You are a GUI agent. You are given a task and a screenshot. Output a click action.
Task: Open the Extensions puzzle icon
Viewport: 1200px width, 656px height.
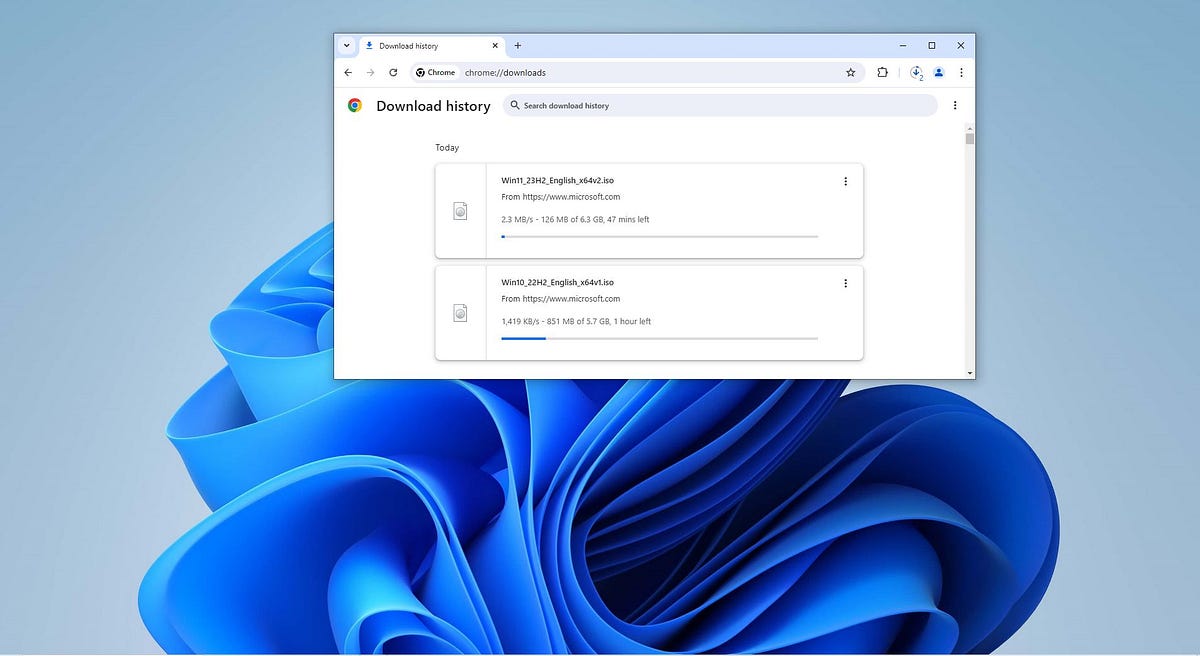883,73
